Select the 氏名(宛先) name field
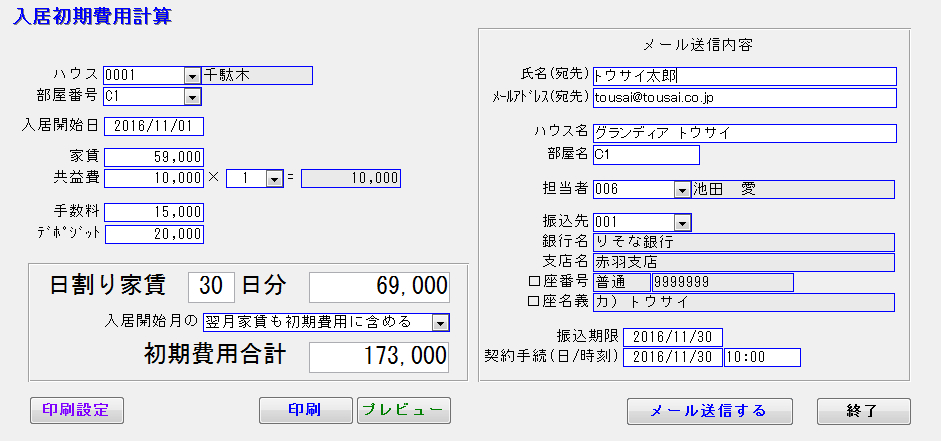The width and height of the screenshot is (941, 441). click(743, 75)
